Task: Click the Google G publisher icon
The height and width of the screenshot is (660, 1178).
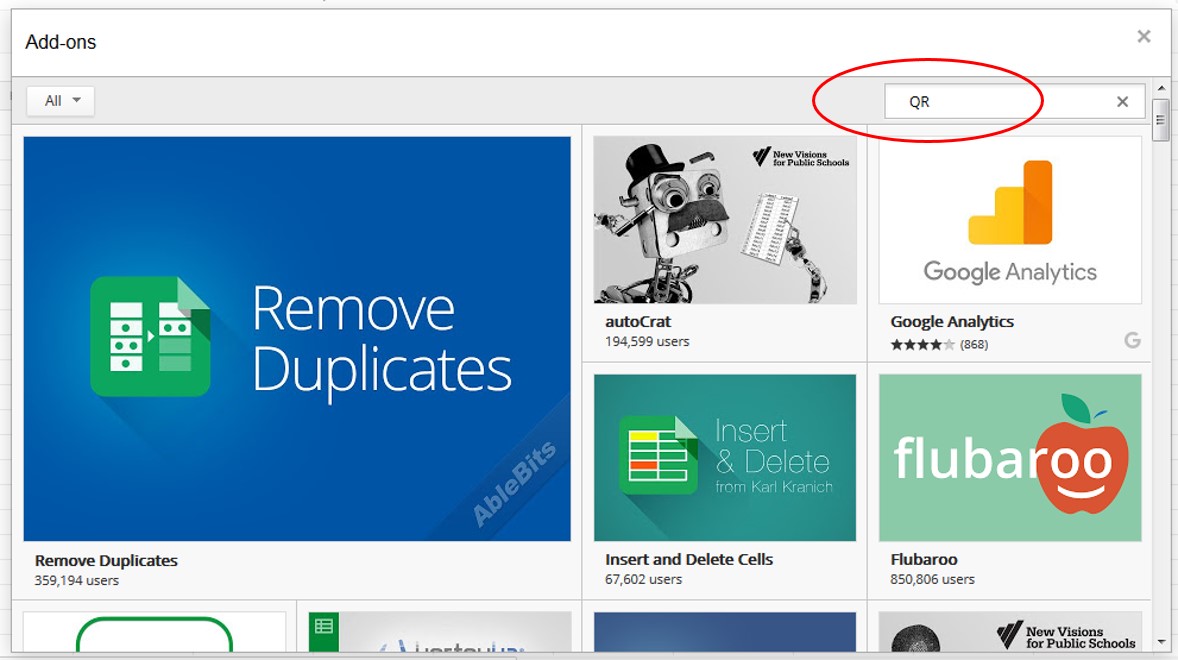Action: (1132, 340)
